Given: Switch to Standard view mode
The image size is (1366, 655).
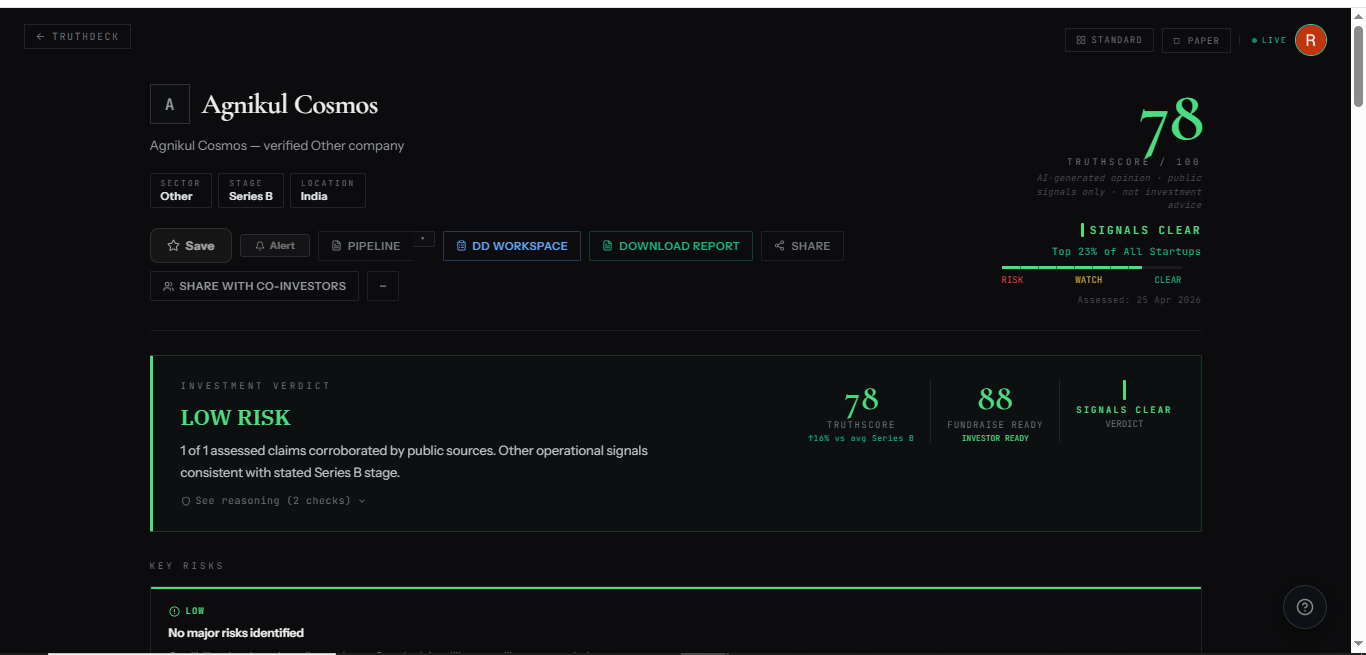Looking at the screenshot, I should pyautogui.click(x=1109, y=40).
